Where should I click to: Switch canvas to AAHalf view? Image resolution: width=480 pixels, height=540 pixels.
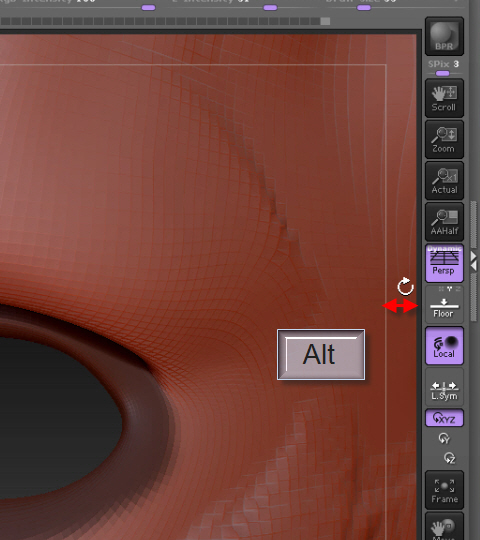[x=444, y=222]
